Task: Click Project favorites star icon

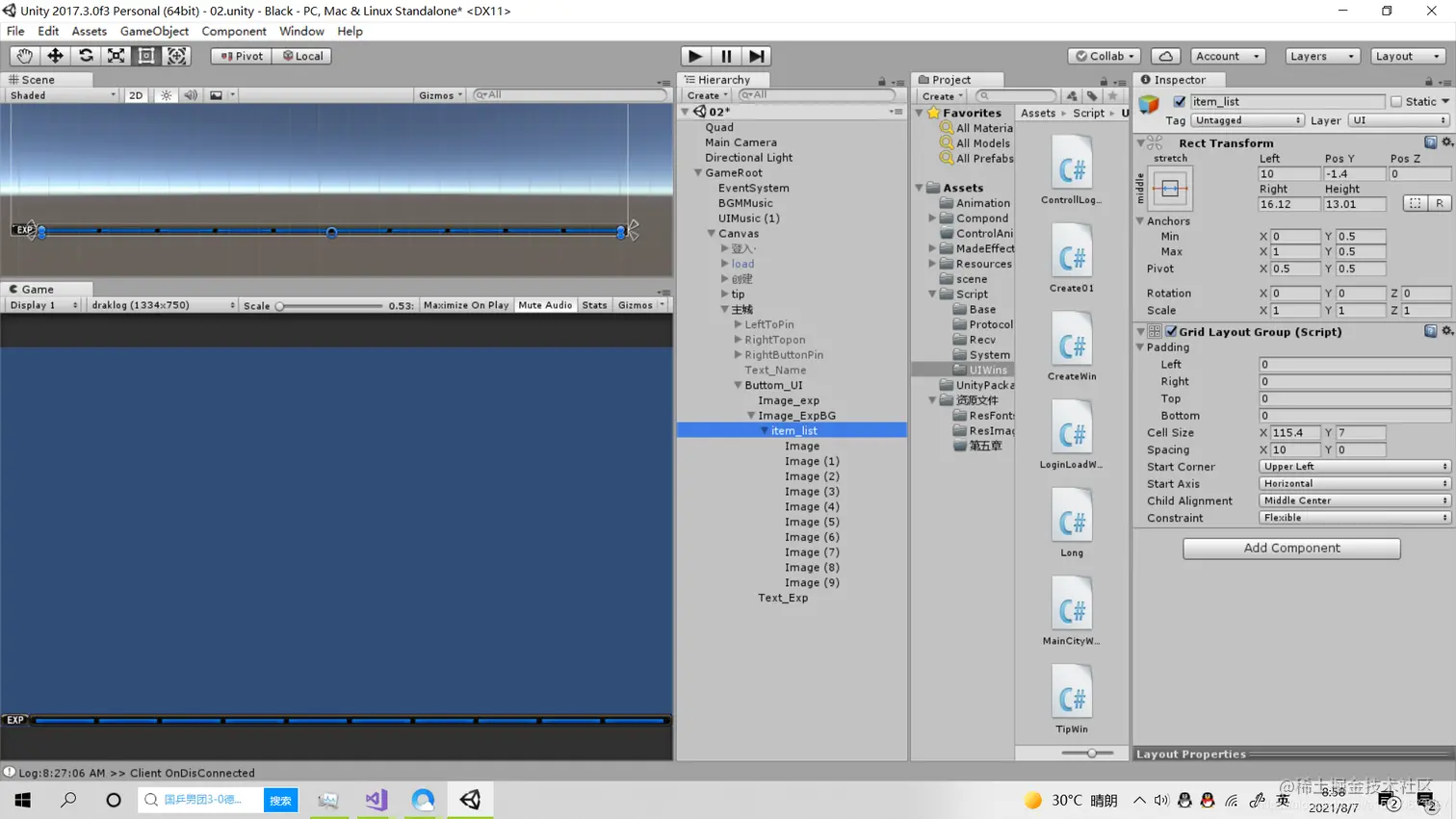Action: [1113, 96]
